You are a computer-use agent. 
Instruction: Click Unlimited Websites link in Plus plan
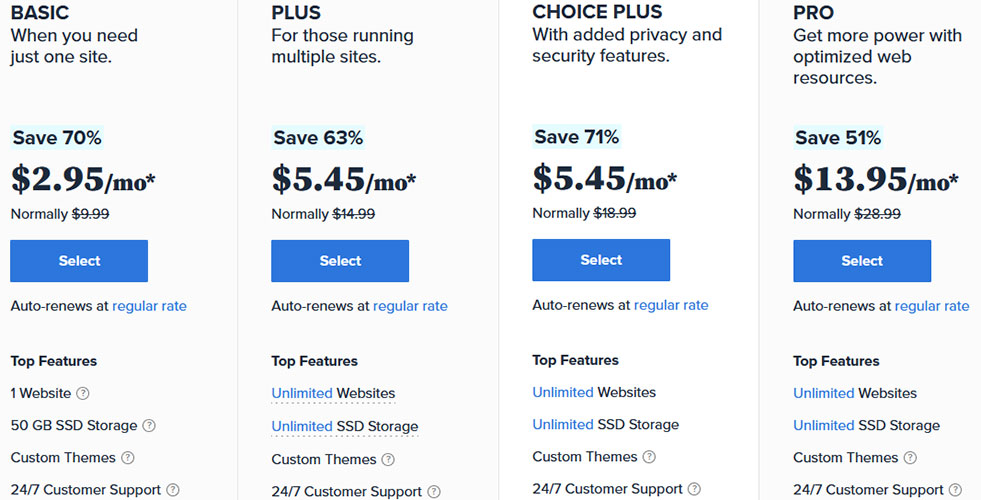point(333,394)
